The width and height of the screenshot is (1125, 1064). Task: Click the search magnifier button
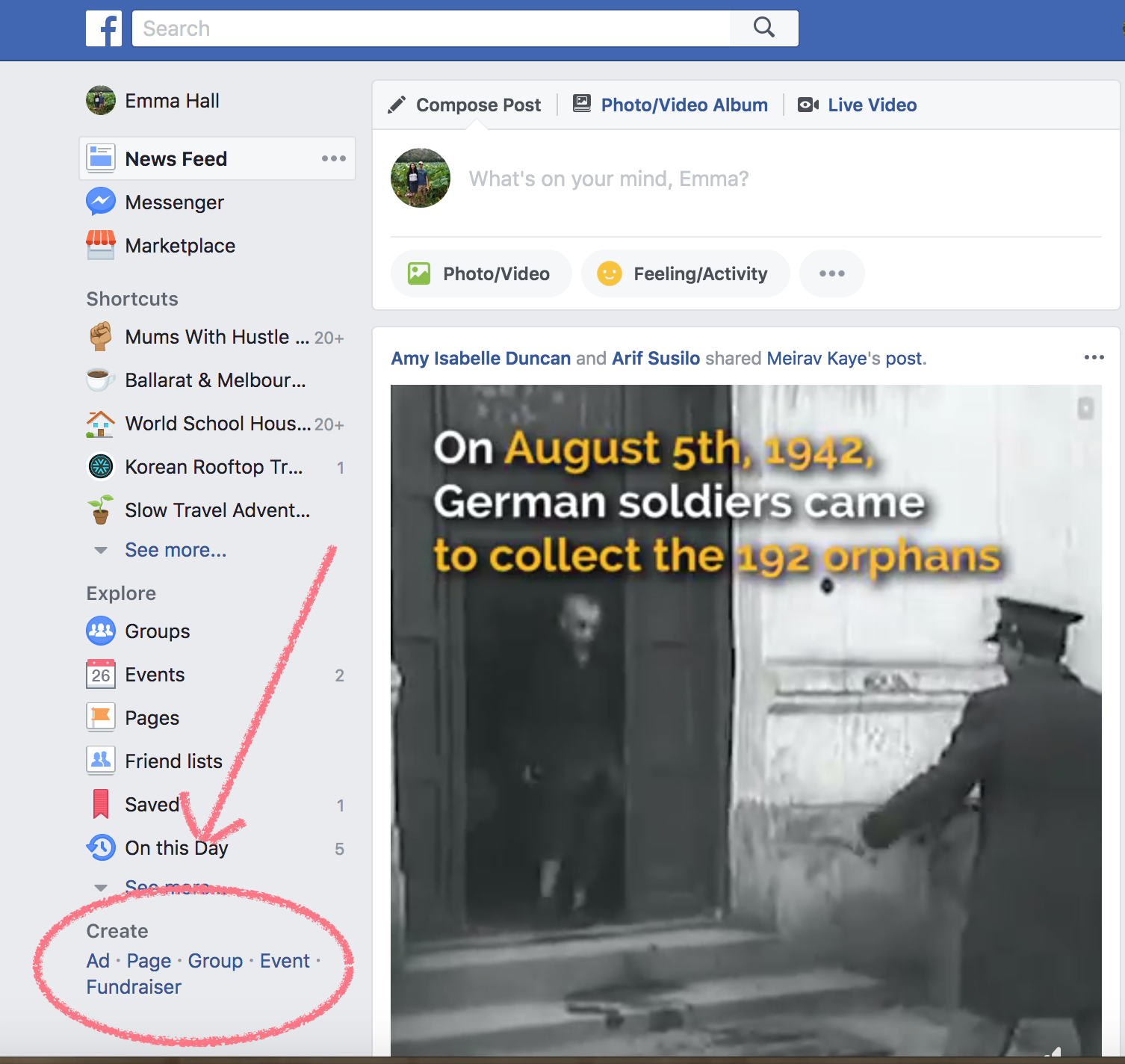(x=763, y=28)
